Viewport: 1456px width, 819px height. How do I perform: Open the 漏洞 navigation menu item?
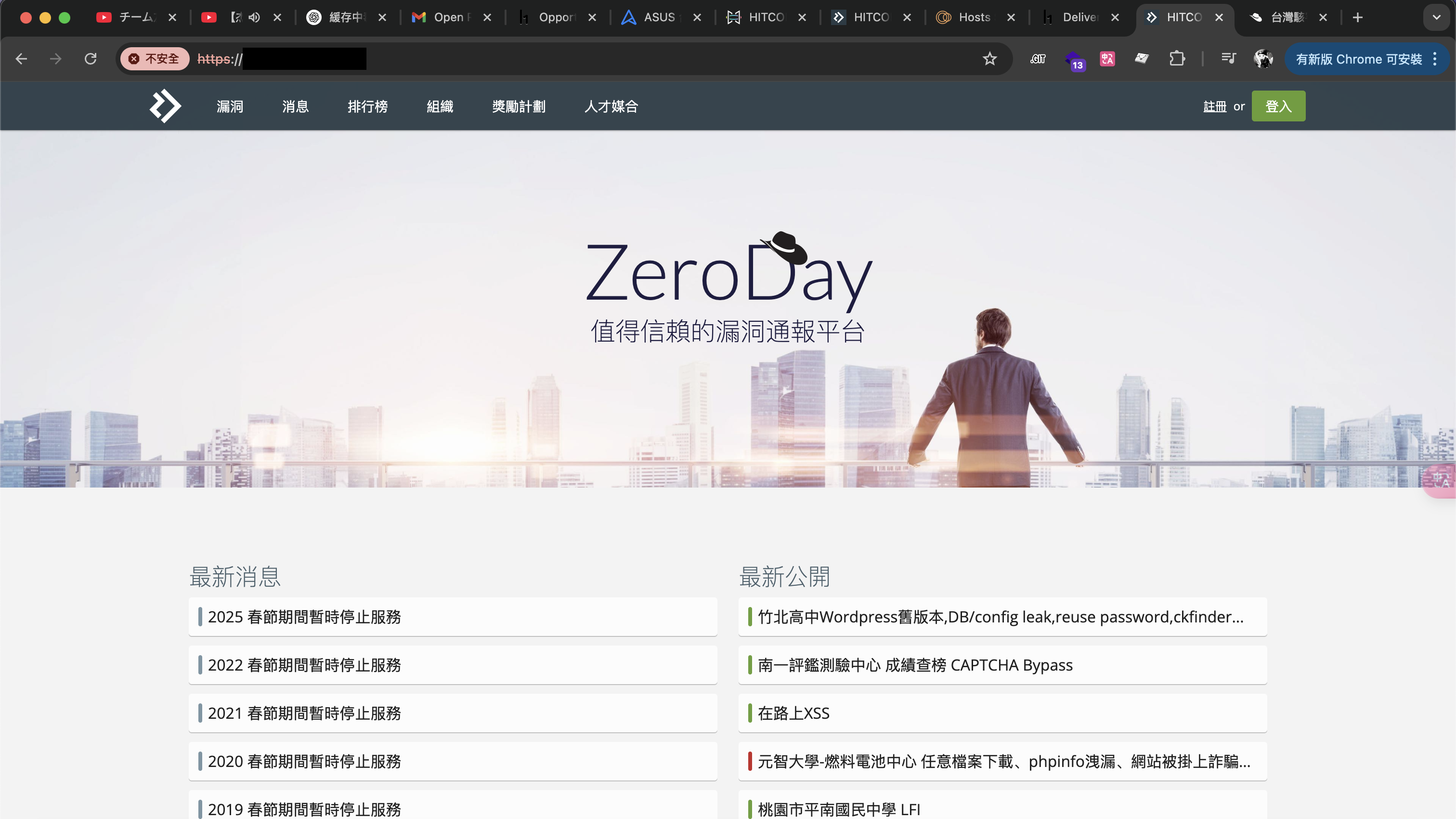[230, 106]
